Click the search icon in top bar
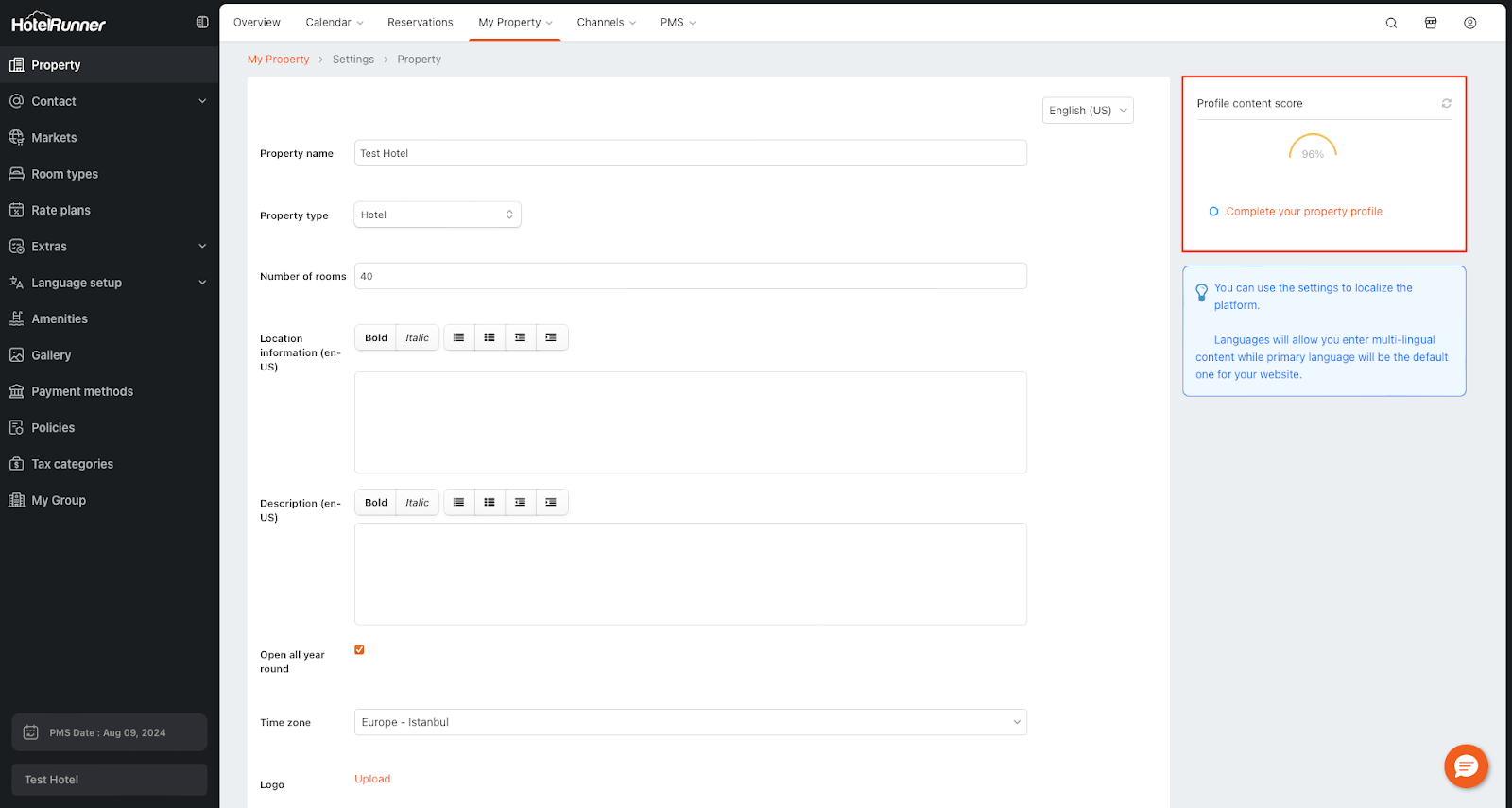This screenshot has height=808, width=1512. point(1391,23)
